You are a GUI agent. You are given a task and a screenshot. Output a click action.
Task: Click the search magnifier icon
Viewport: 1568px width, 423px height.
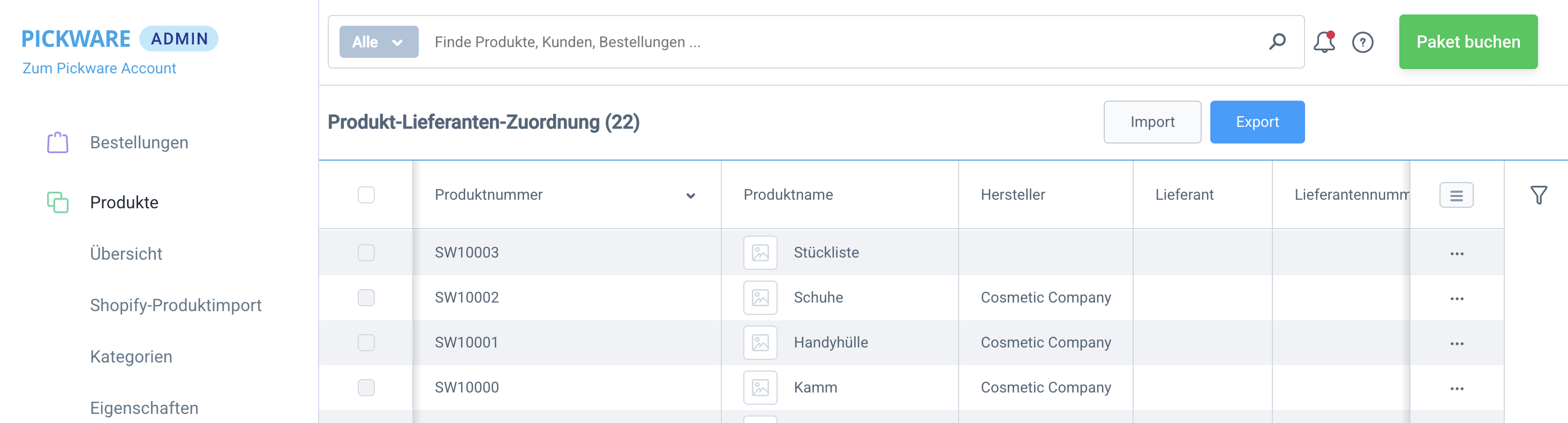pyautogui.click(x=1277, y=41)
